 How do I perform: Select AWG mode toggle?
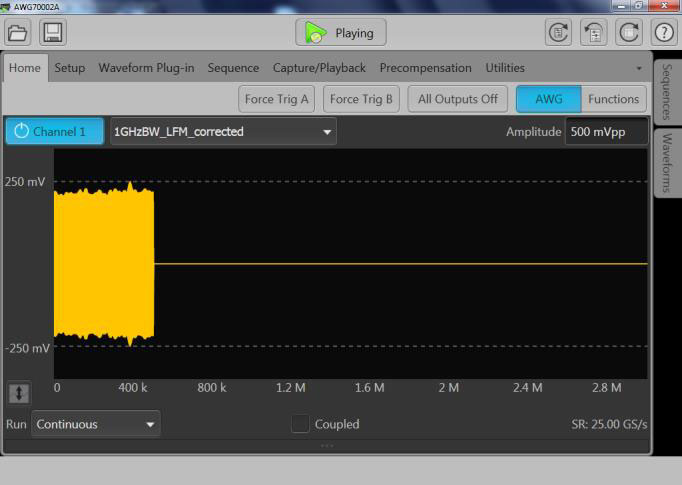click(x=547, y=99)
